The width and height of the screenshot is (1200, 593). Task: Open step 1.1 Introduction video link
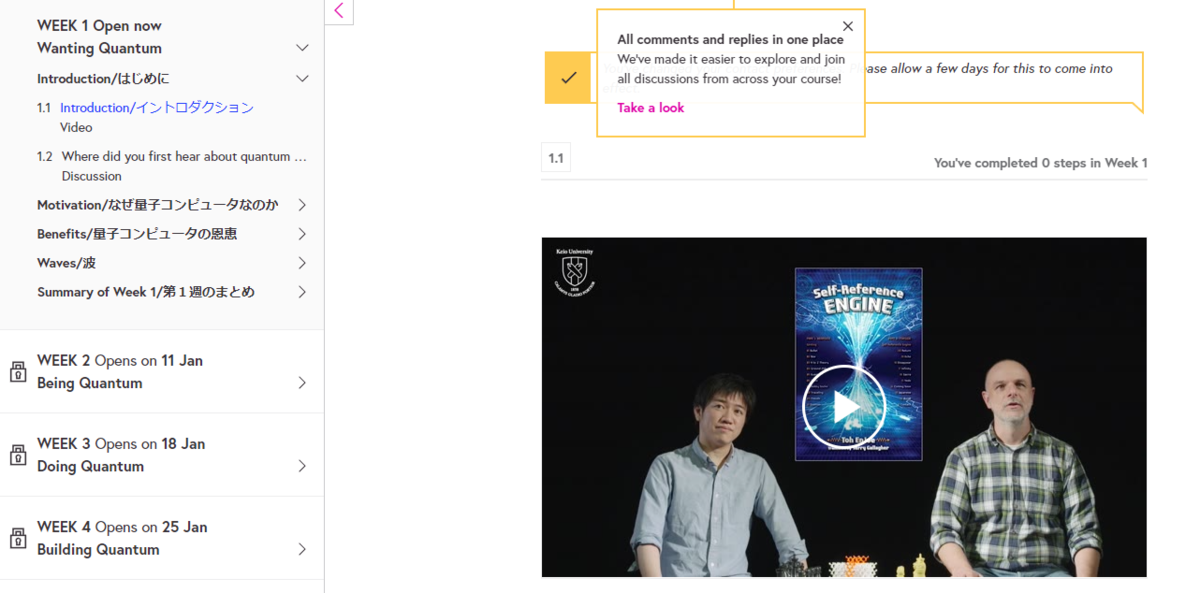(x=157, y=107)
